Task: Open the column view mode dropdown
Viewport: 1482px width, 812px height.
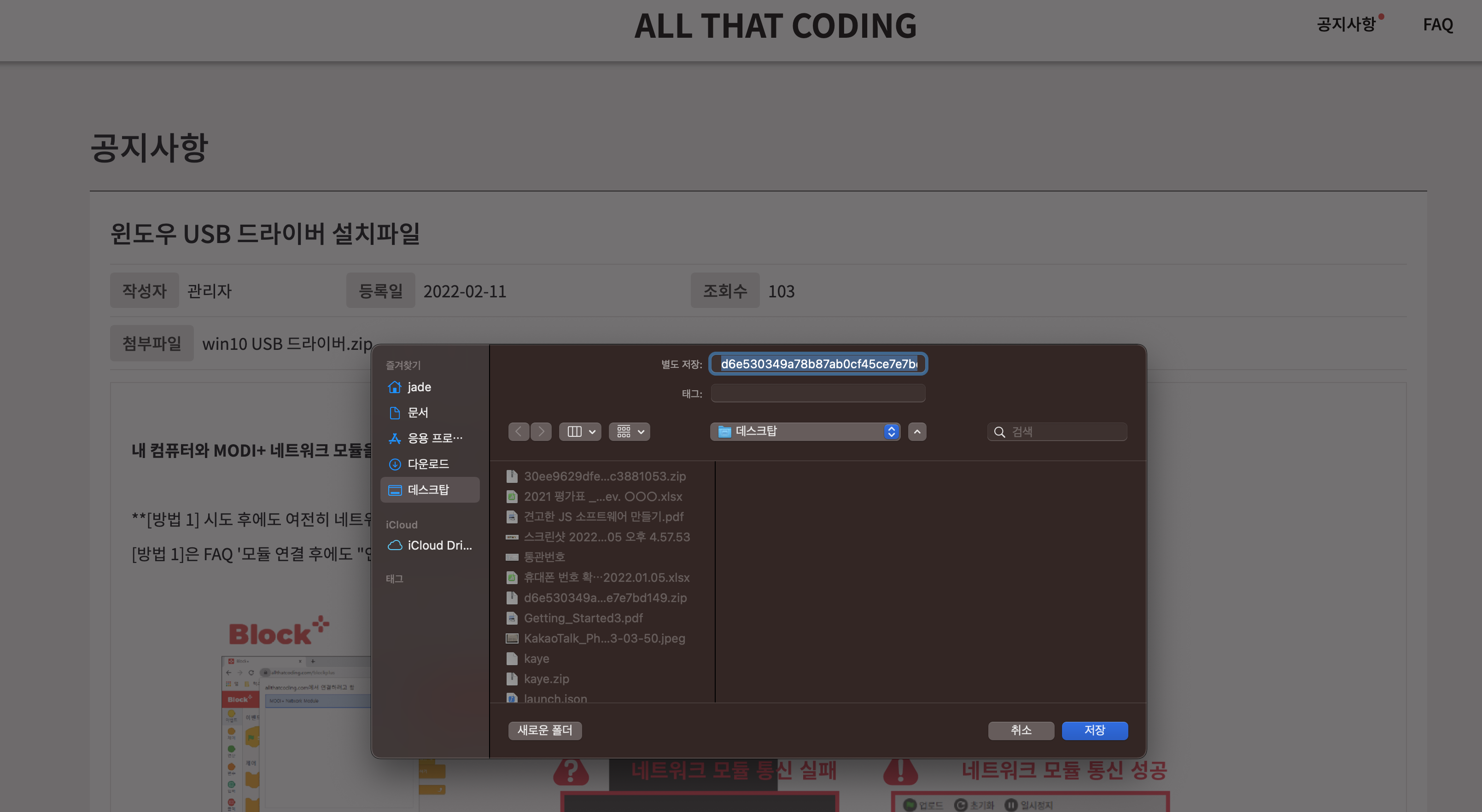Action: pyautogui.click(x=580, y=431)
